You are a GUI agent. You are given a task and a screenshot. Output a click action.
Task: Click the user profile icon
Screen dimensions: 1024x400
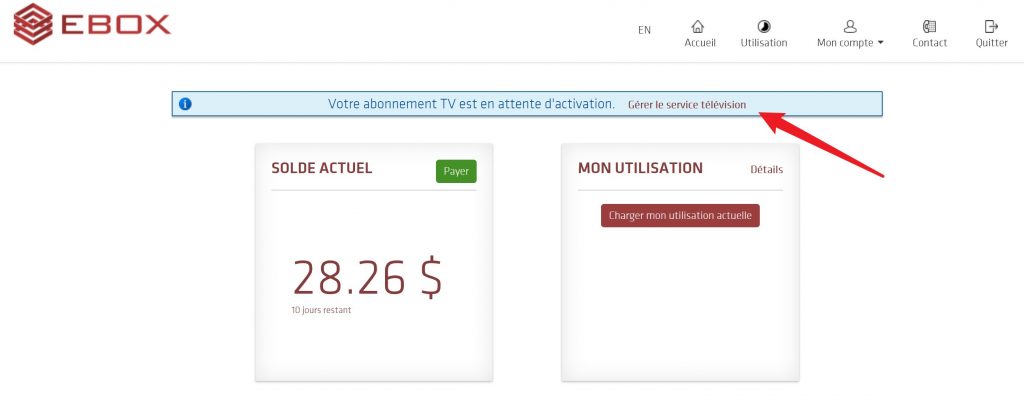tap(850, 26)
